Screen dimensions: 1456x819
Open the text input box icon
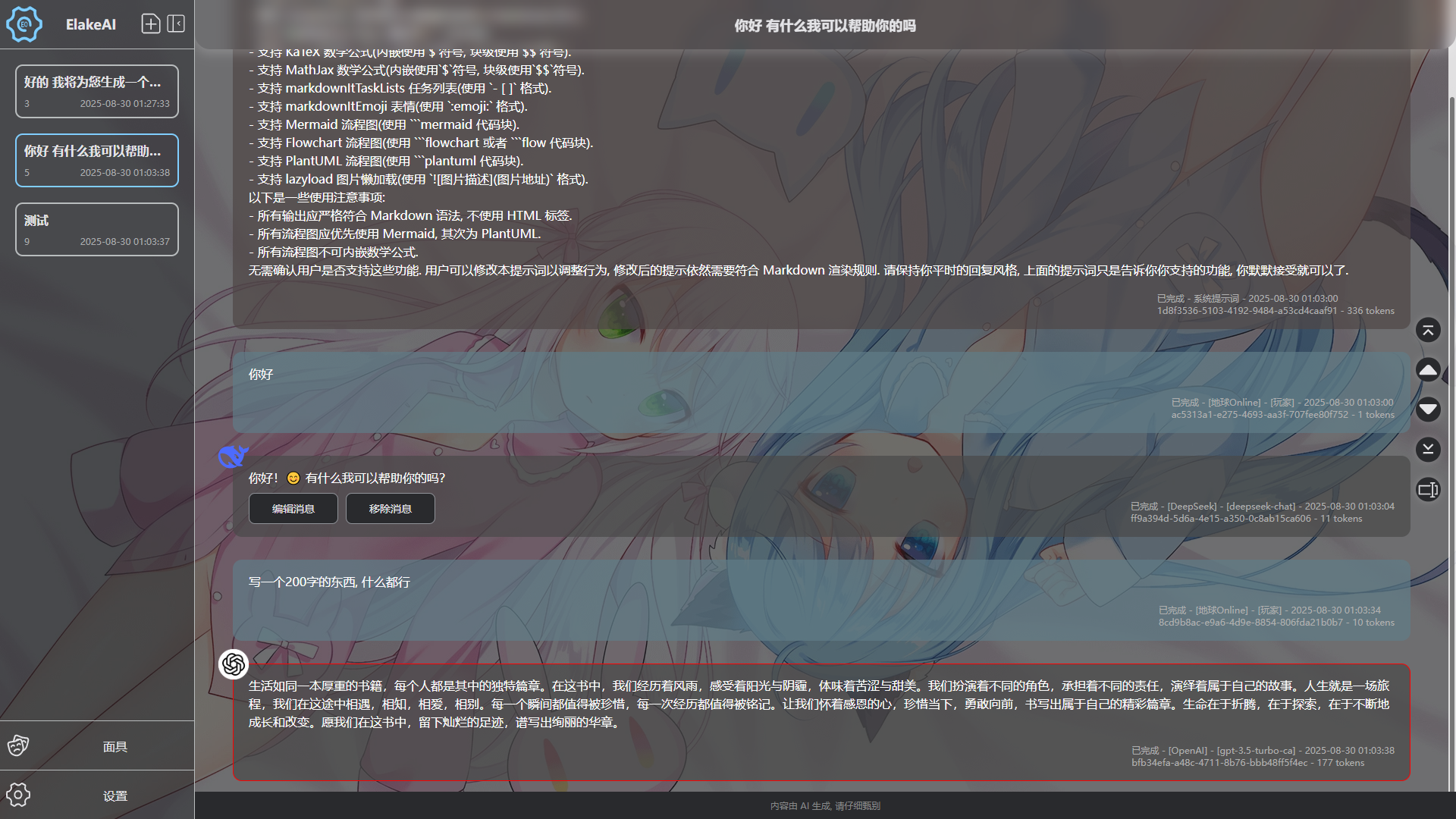tap(1428, 490)
